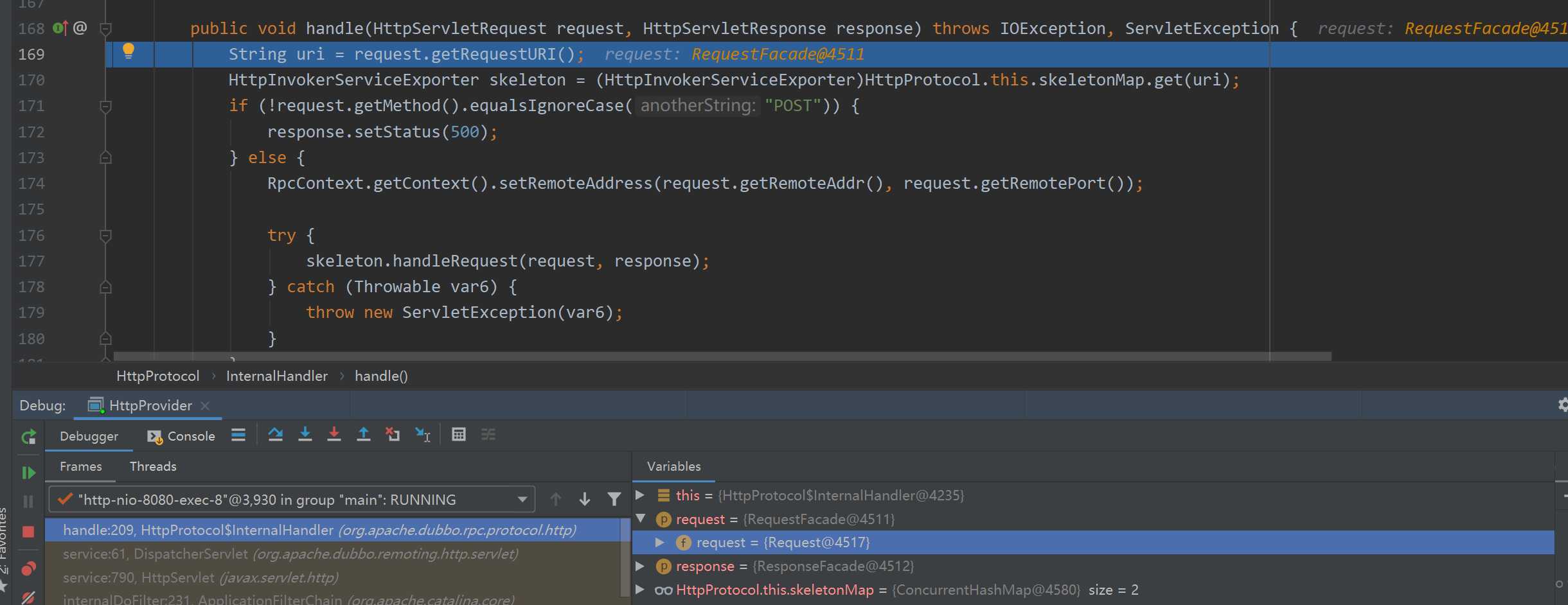
Task: Click the Force Step Into red icon
Action: [334, 435]
